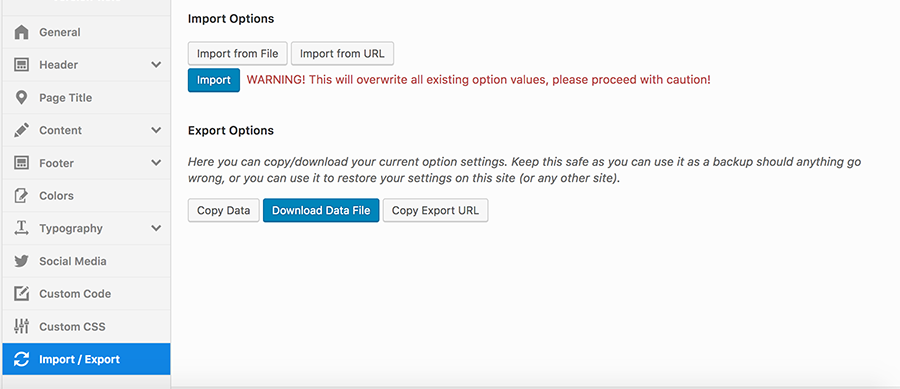Click the Footer layout icon

pyautogui.click(x=21, y=163)
